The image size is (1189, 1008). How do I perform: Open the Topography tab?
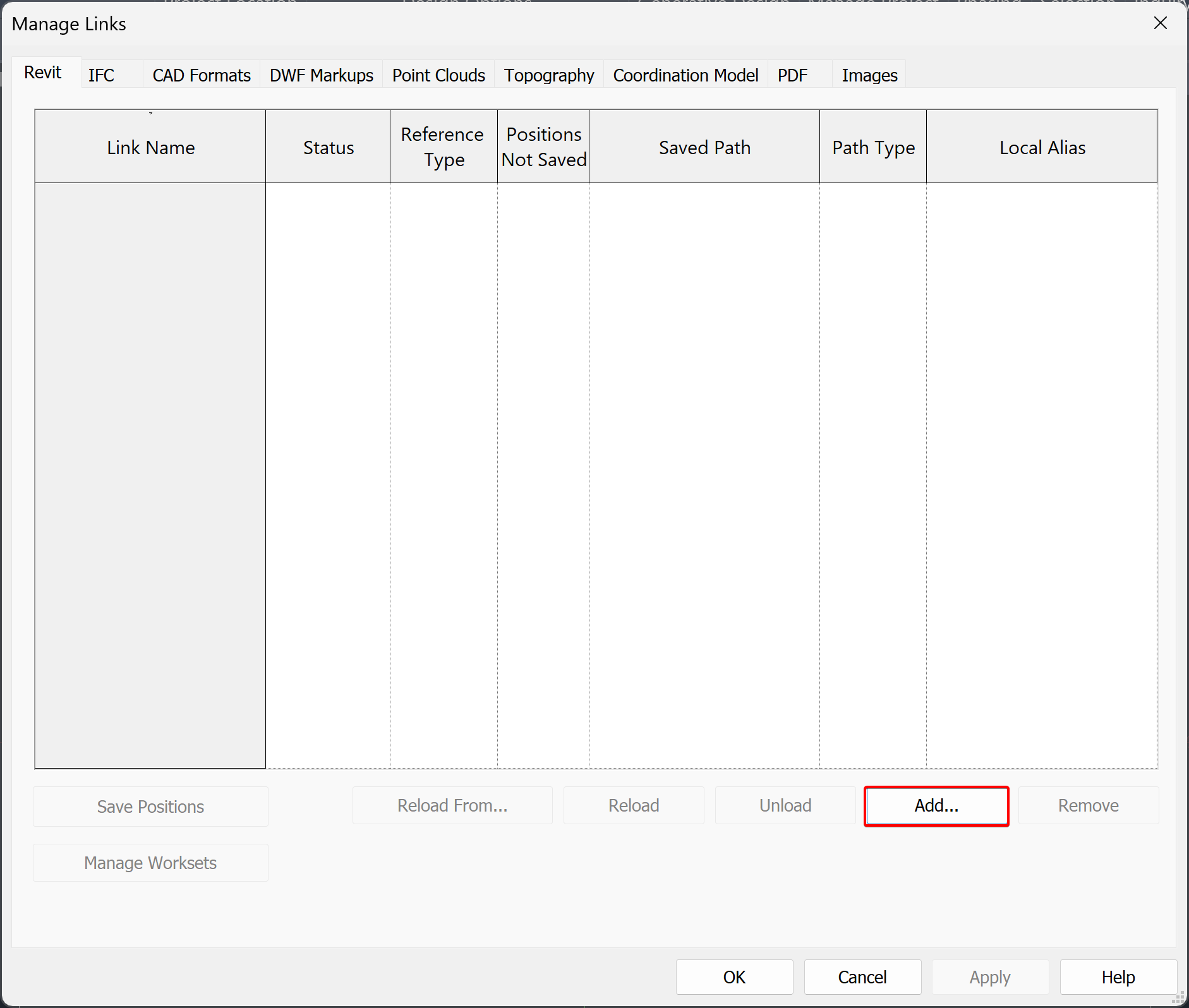coord(548,74)
